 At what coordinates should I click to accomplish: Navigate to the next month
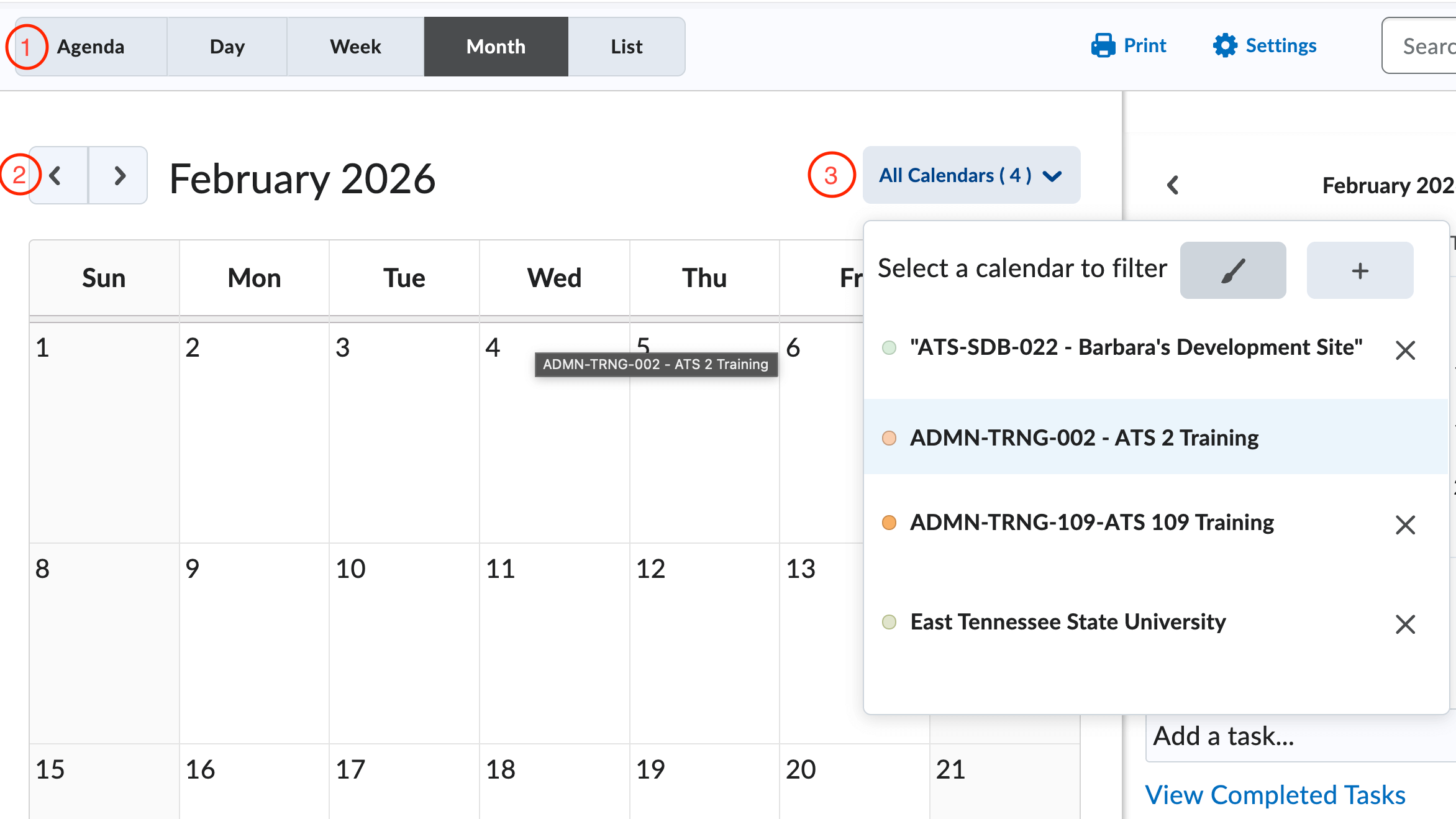(119, 176)
